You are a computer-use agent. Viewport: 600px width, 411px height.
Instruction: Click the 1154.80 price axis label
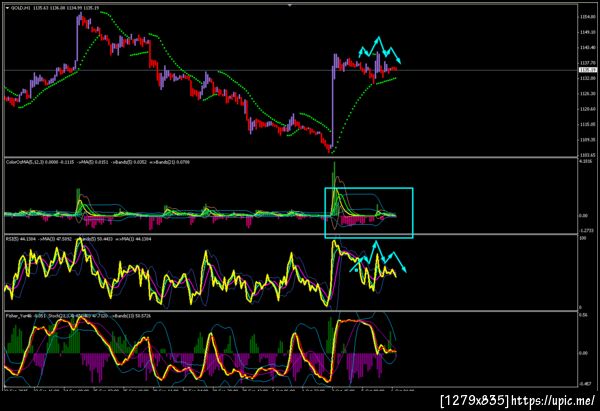click(587, 17)
